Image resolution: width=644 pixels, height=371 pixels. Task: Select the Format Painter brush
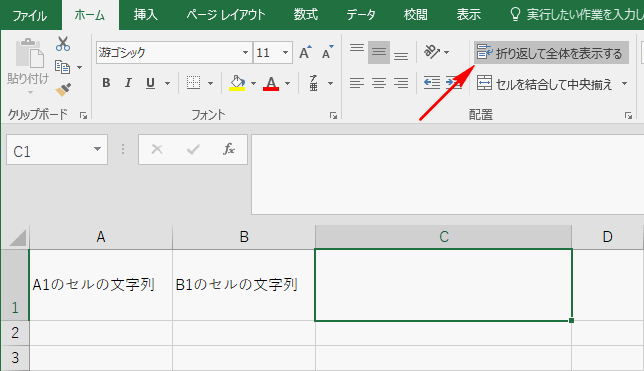click(x=63, y=90)
